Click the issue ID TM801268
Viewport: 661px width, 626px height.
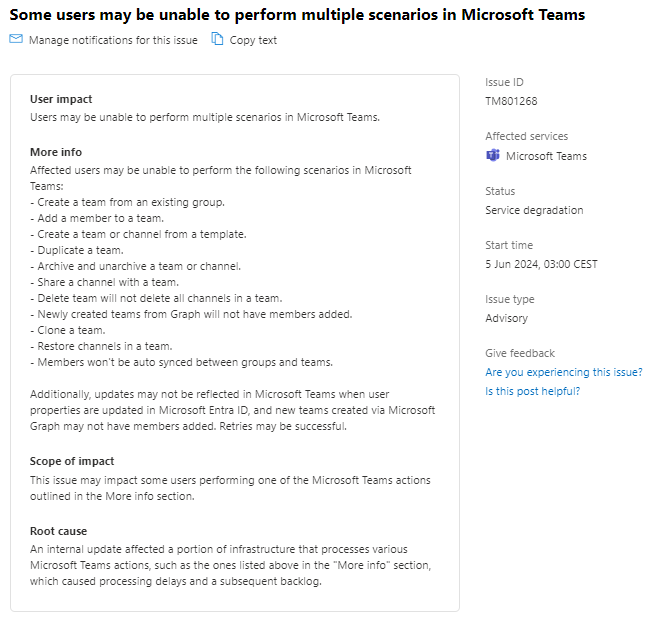pos(511,101)
